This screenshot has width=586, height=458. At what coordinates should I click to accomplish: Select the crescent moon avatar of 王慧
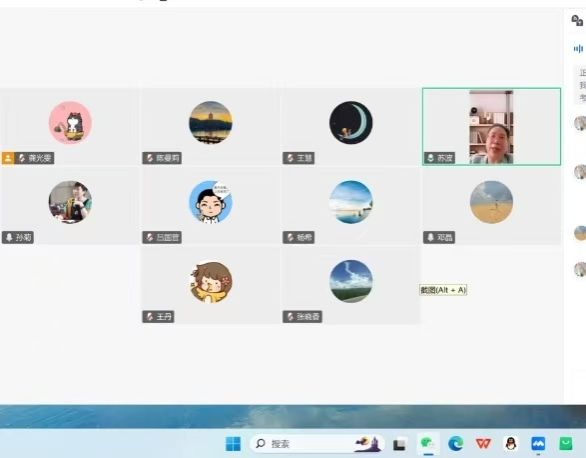[351, 123]
